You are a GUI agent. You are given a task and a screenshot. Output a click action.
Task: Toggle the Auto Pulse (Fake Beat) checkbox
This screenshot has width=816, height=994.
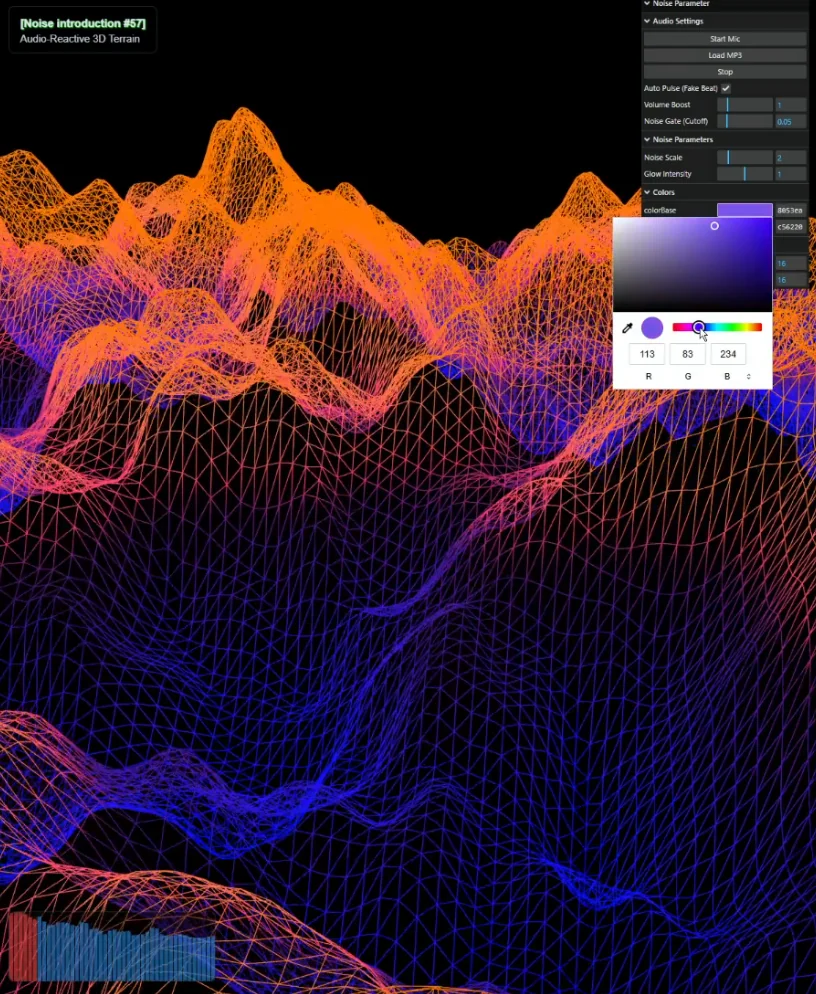[726, 89]
